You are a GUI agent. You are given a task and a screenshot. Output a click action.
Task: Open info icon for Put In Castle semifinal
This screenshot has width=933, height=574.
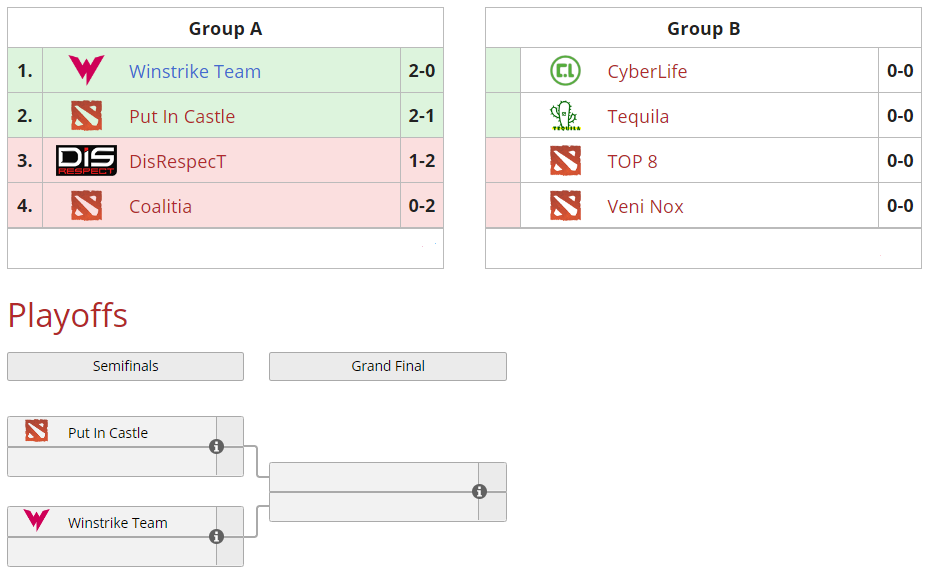[x=216, y=446]
